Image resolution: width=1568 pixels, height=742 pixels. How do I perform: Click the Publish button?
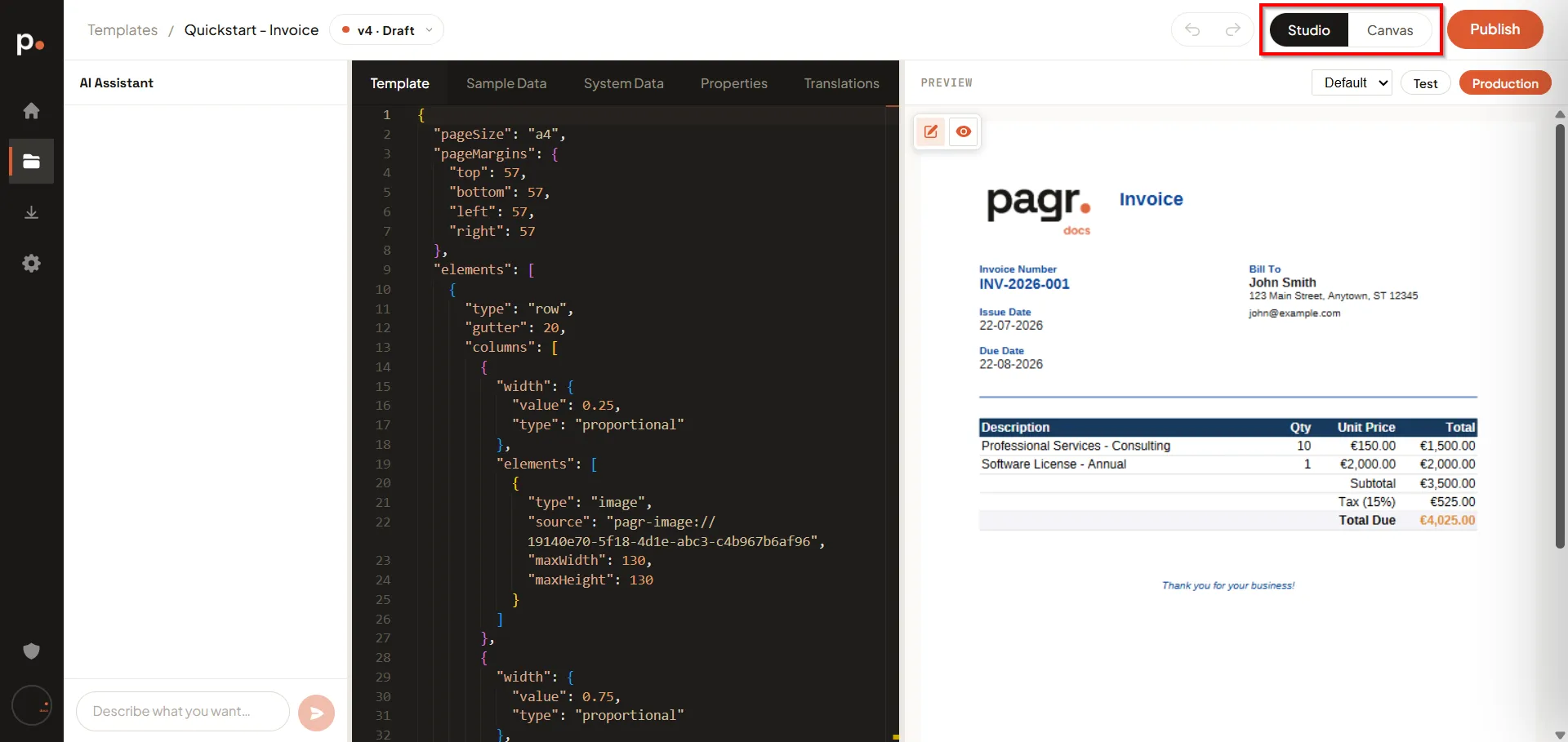pyautogui.click(x=1494, y=29)
